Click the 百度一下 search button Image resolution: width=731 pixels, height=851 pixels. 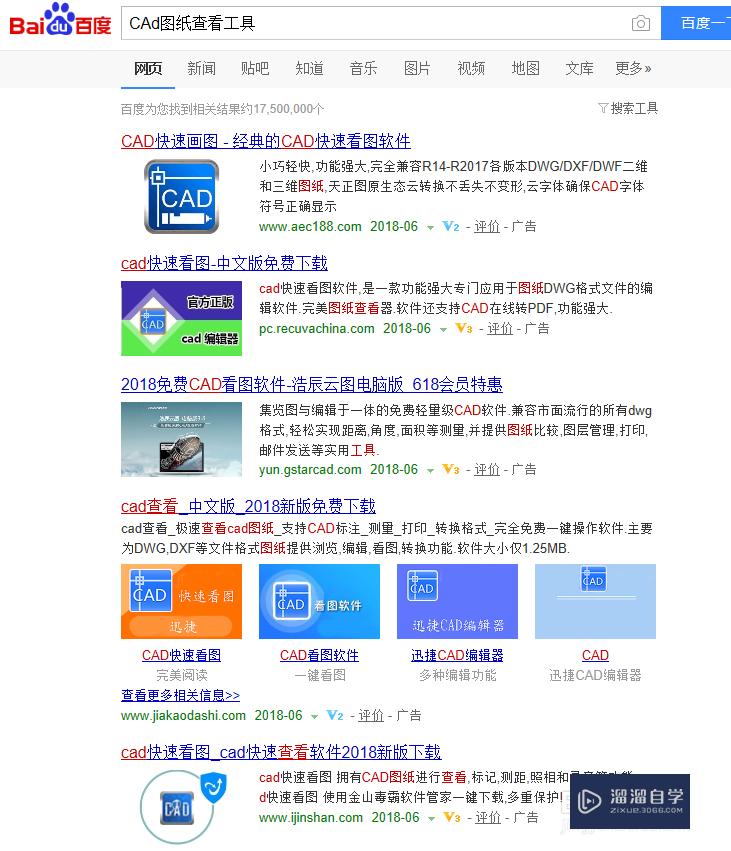[696, 23]
